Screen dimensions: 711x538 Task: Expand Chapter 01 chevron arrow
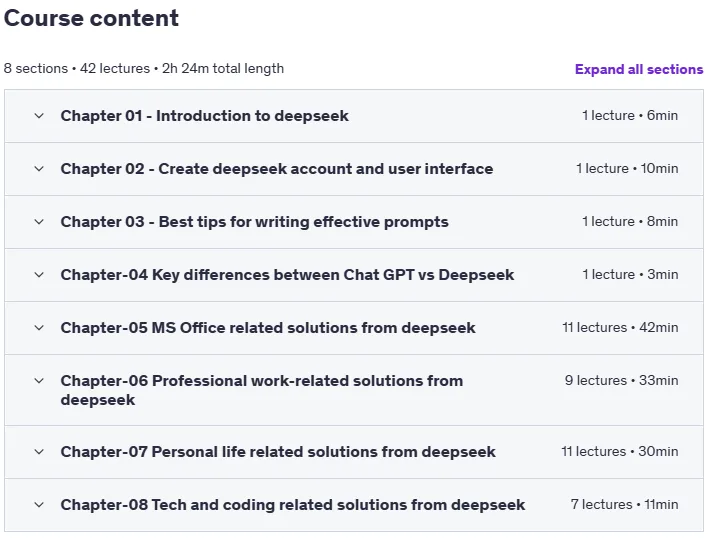39,116
